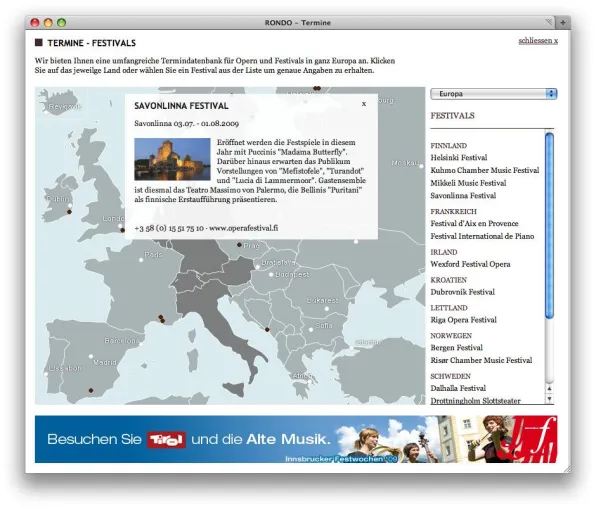Viewport: 596px width, 508px height.
Task: Select Savonlinna Festival in list
Action: 463,195
